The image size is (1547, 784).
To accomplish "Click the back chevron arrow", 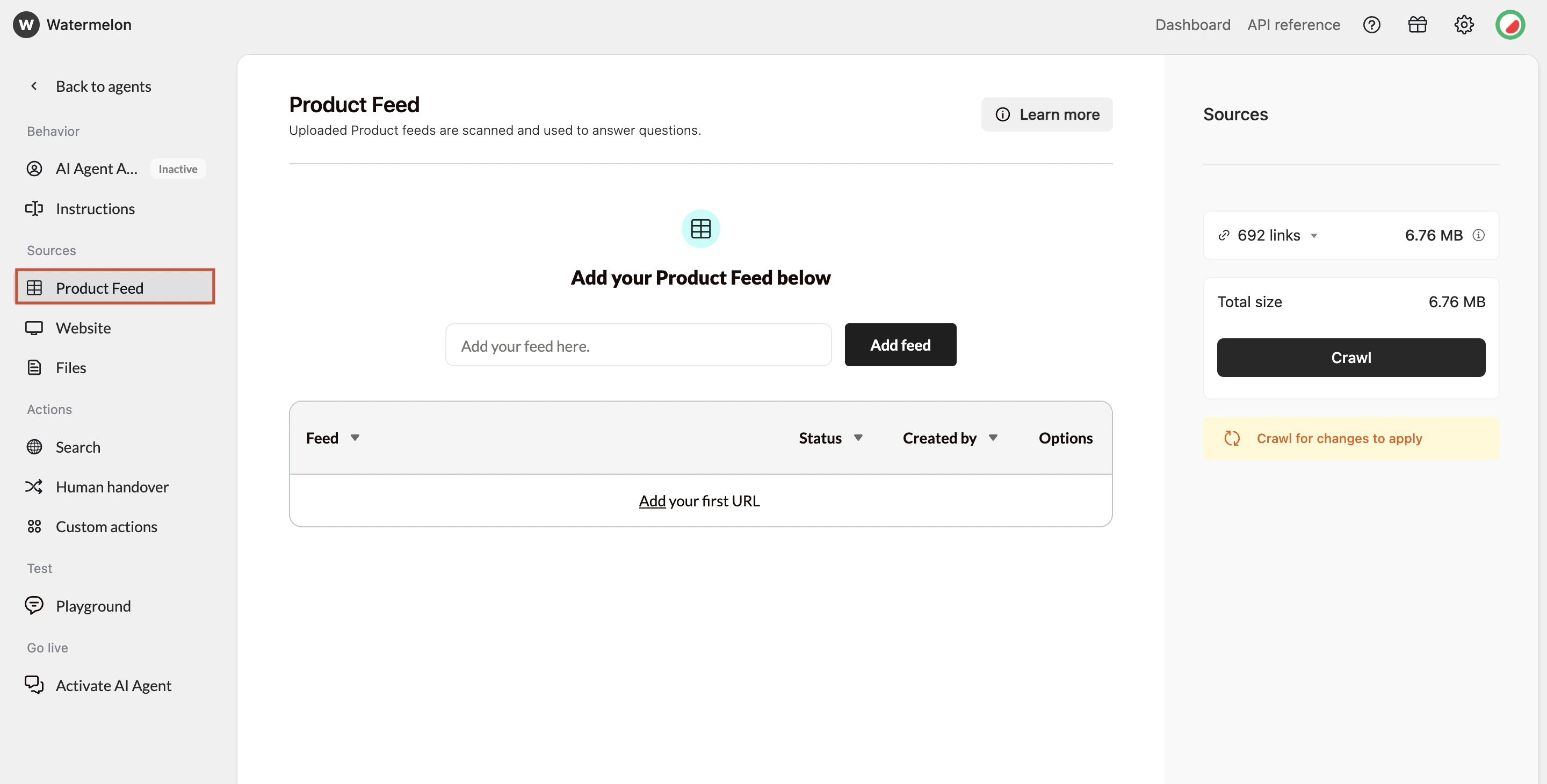I will coord(34,86).
